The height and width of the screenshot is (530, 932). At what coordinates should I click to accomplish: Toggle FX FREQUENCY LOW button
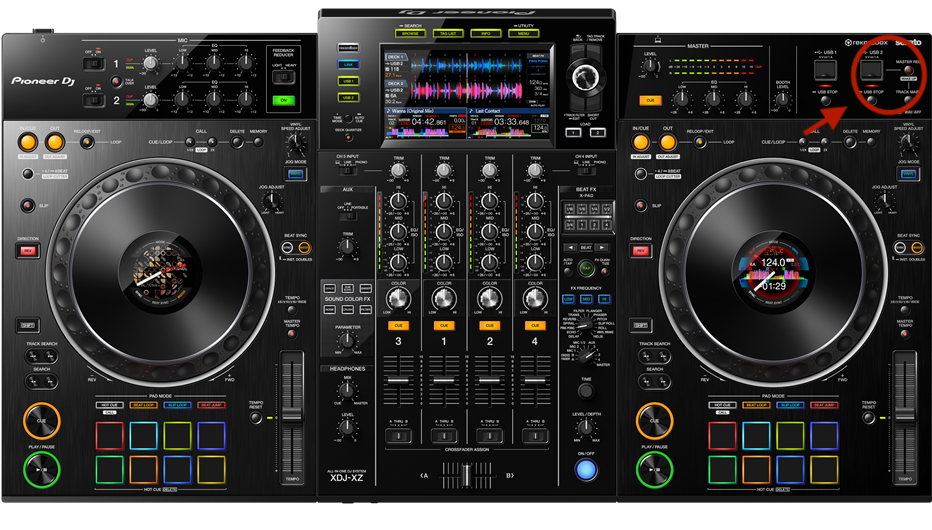click(x=568, y=299)
